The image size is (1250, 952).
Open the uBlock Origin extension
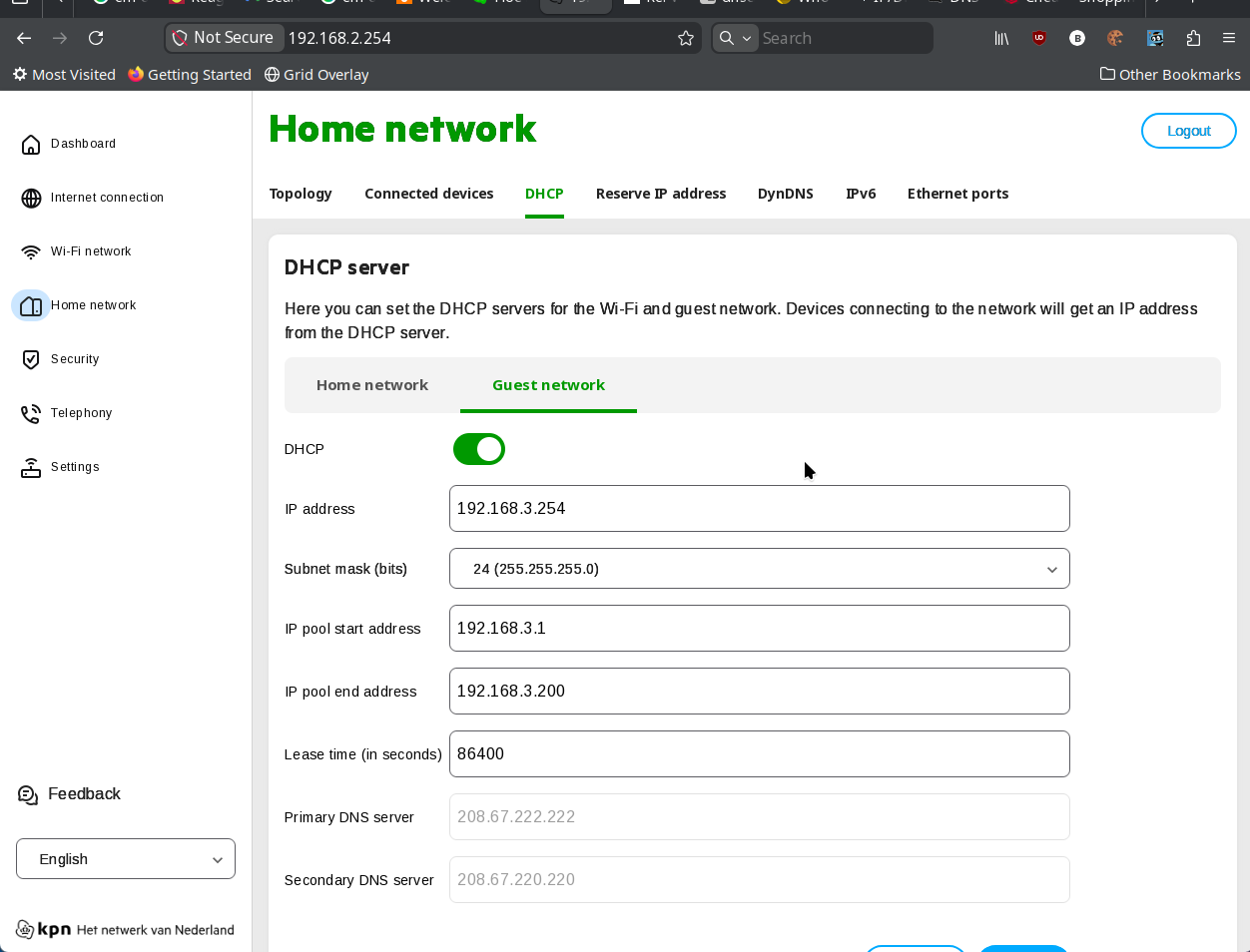(x=1039, y=38)
